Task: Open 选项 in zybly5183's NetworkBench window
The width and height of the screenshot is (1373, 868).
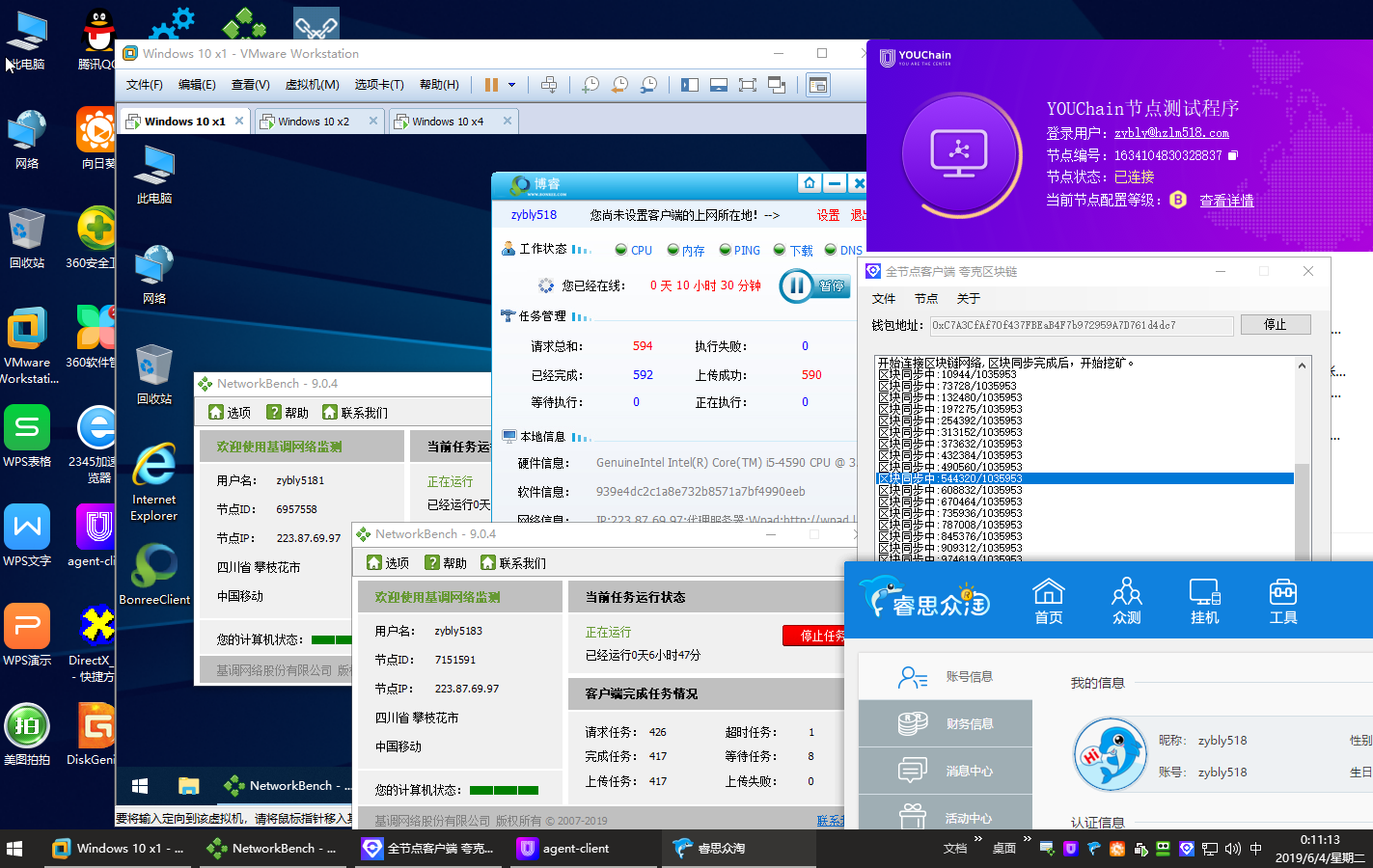Action: [388, 563]
